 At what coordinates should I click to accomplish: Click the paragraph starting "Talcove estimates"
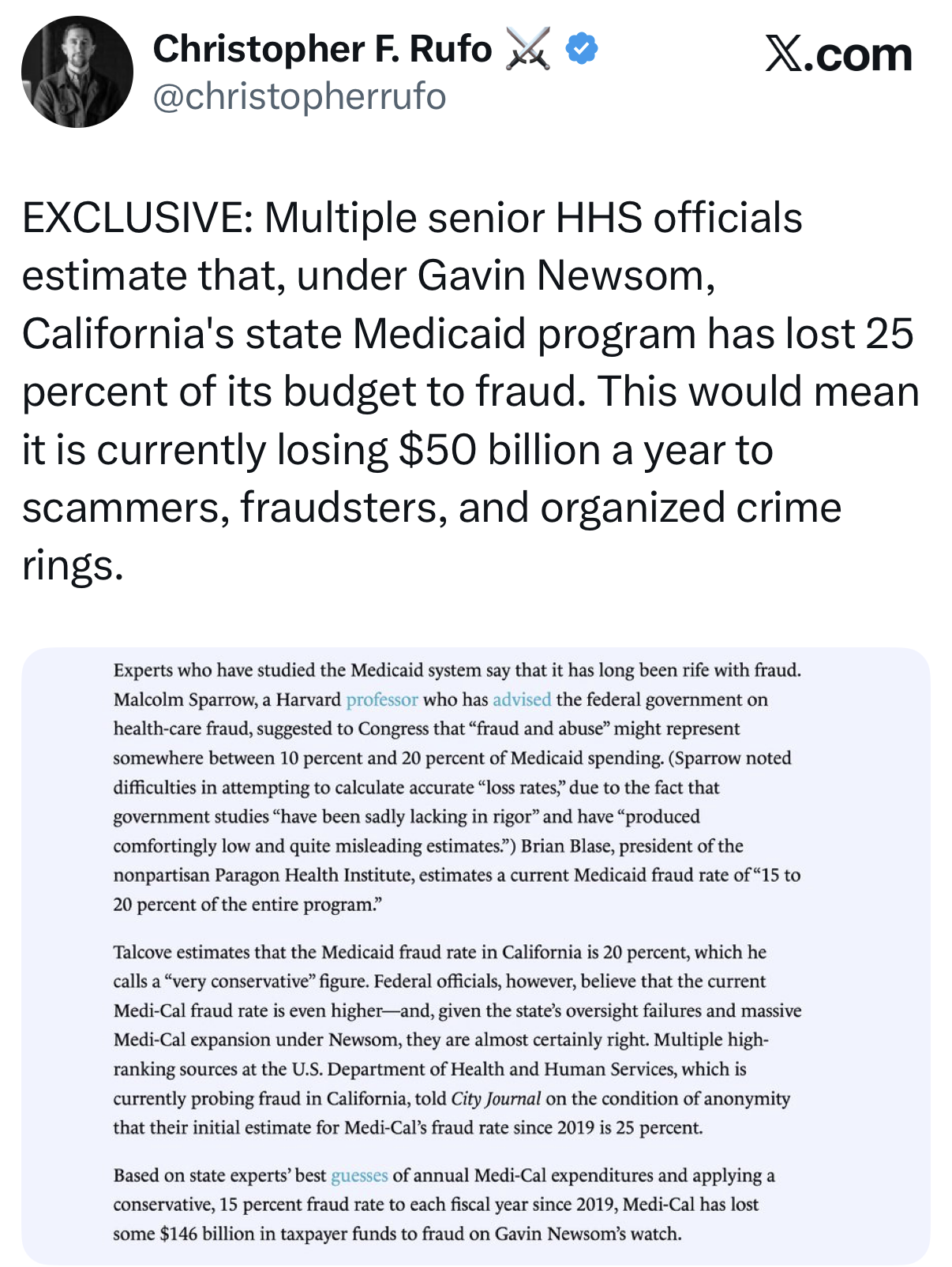(456, 1040)
